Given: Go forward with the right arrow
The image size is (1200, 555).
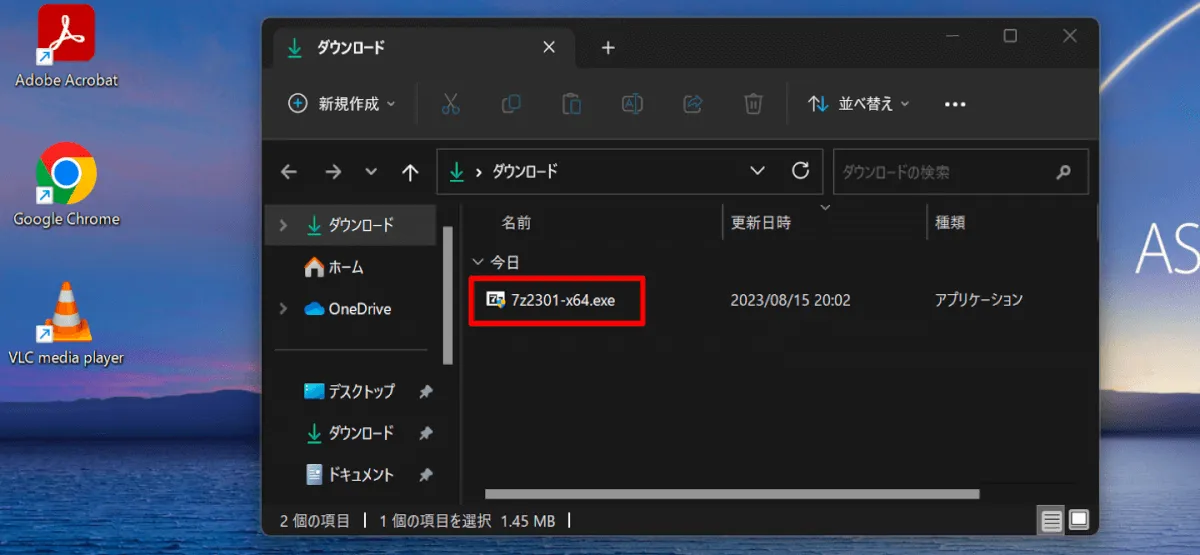Looking at the screenshot, I should (x=333, y=172).
